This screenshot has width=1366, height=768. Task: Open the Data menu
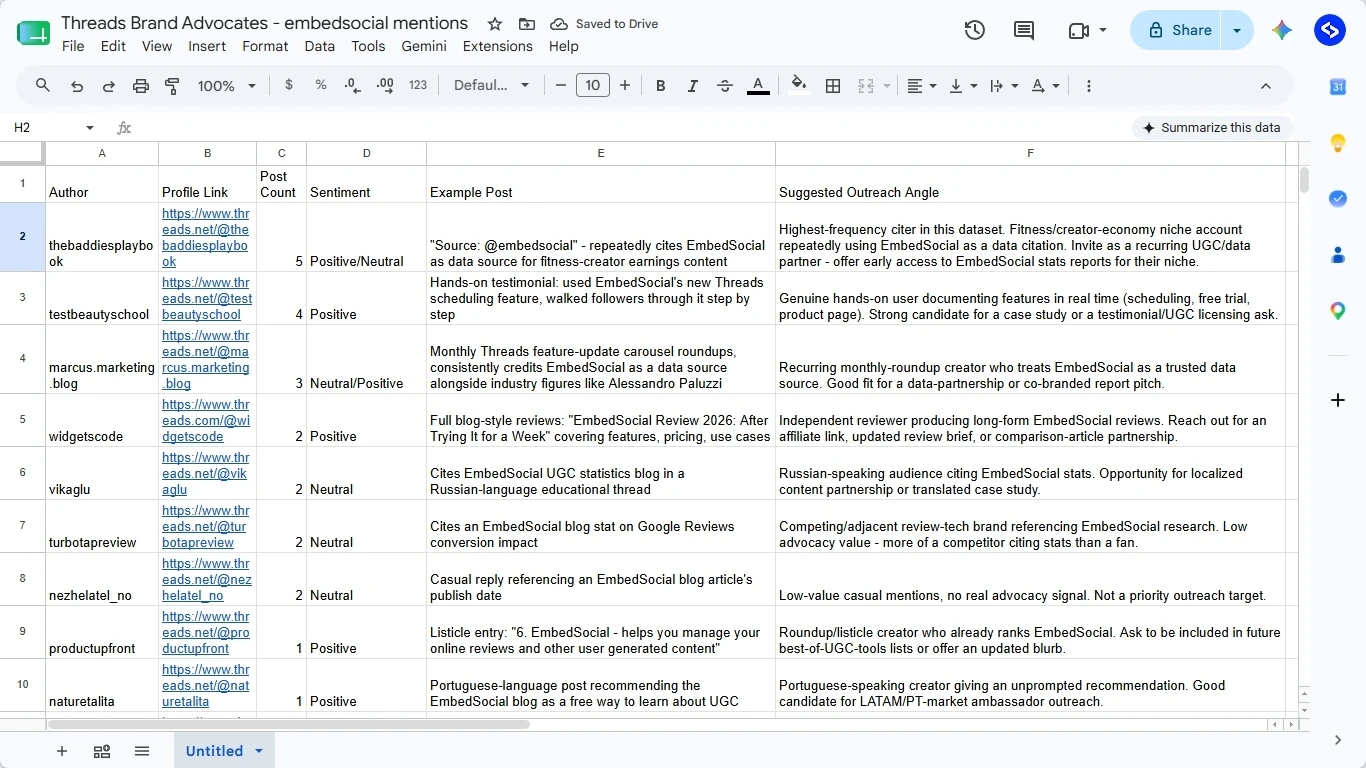(320, 46)
